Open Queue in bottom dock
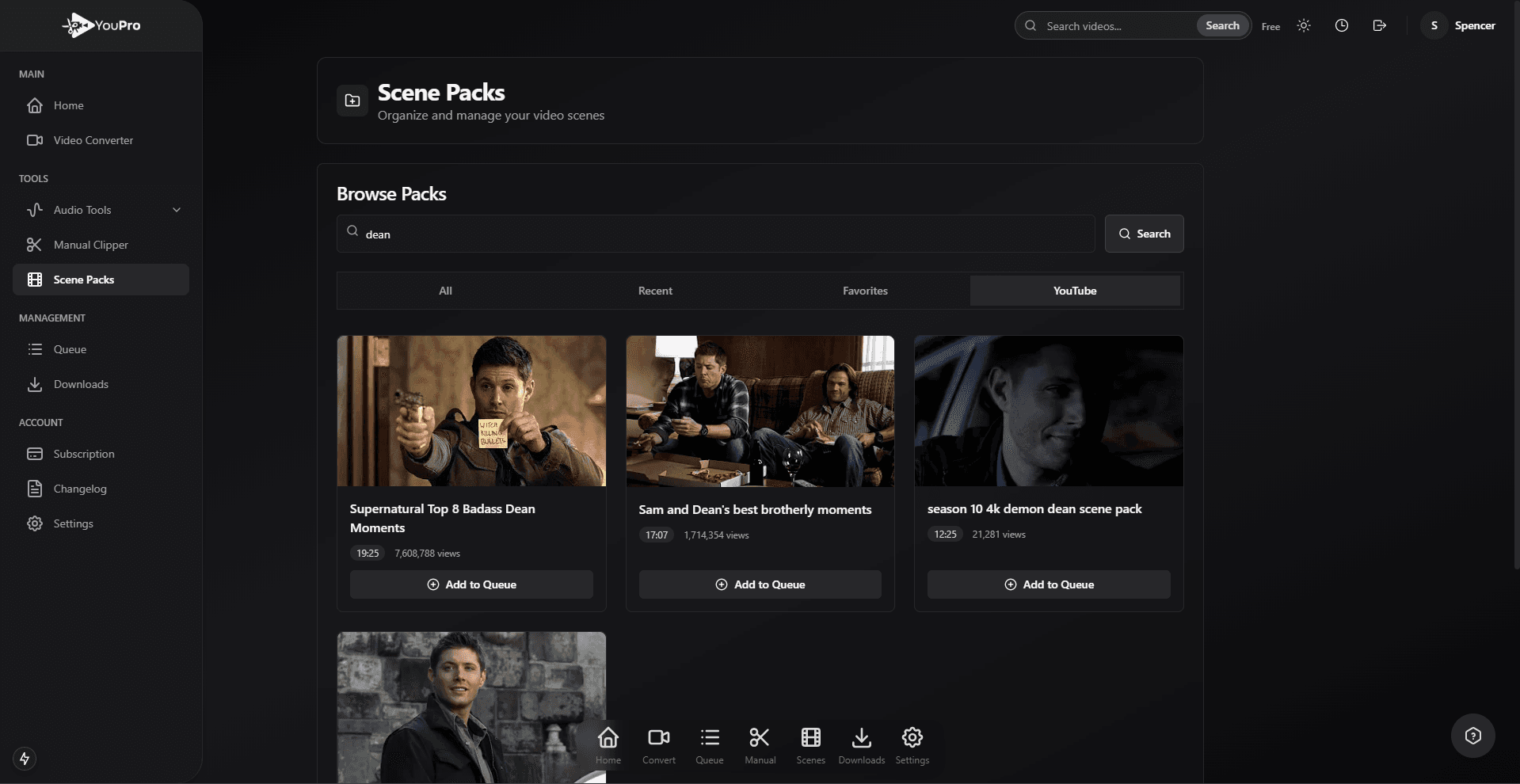The width and height of the screenshot is (1520, 784). pos(710,745)
